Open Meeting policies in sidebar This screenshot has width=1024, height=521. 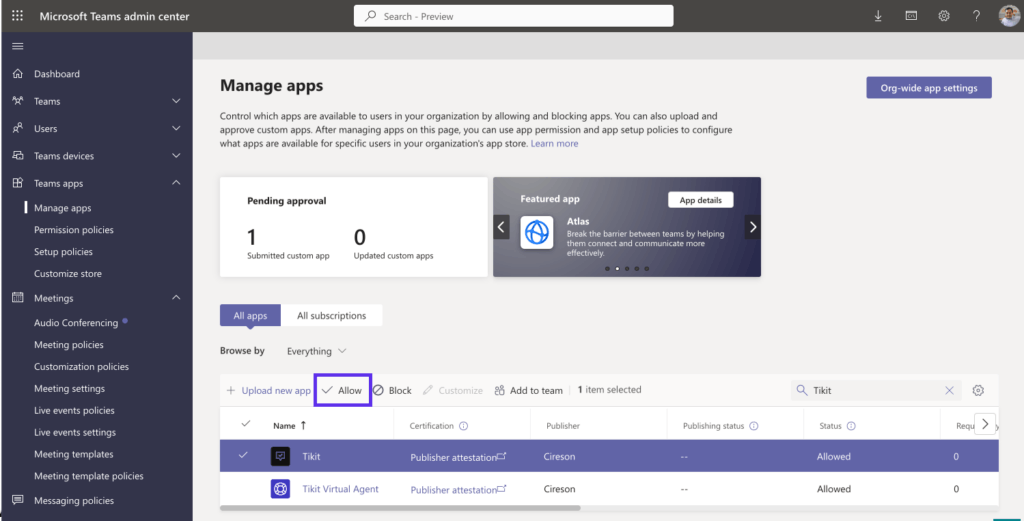coord(69,345)
